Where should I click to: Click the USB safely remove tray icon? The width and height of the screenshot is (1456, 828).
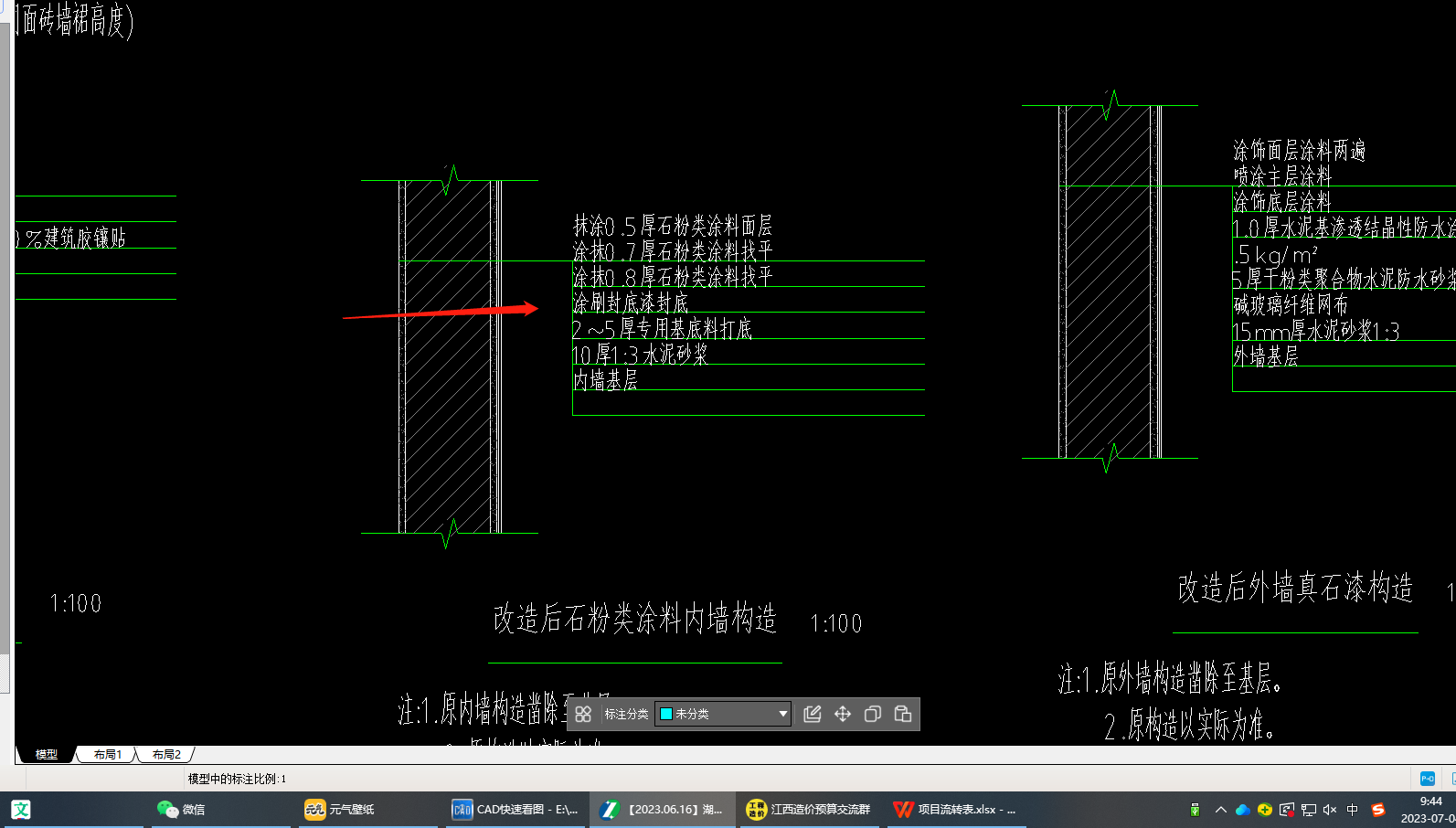[x=1195, y=810]
